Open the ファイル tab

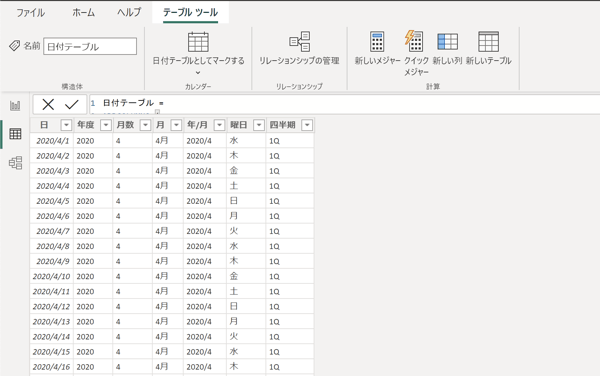[x=31, y=13]
